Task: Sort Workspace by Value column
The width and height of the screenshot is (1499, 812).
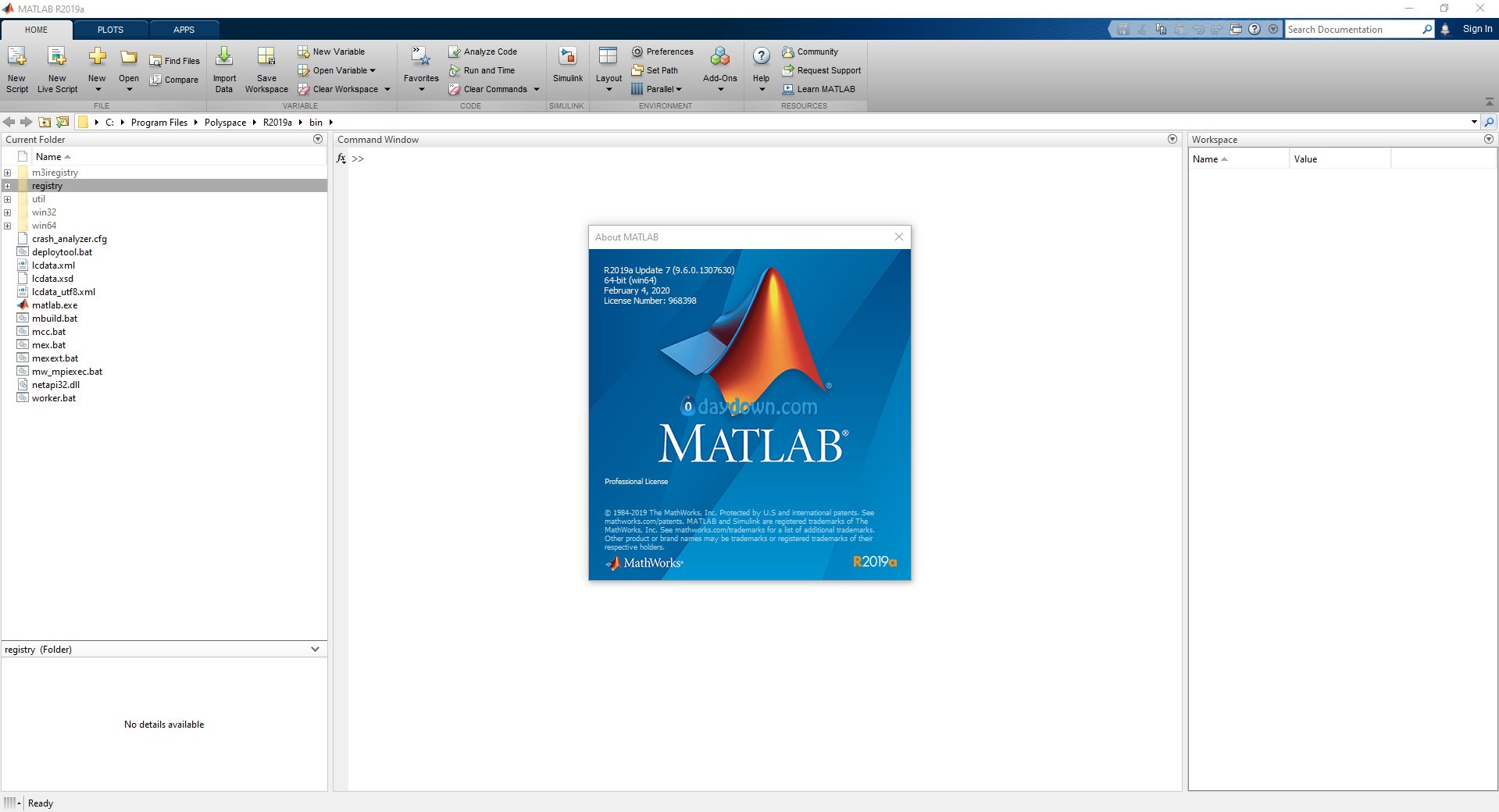Action: tap(1340, 159)
